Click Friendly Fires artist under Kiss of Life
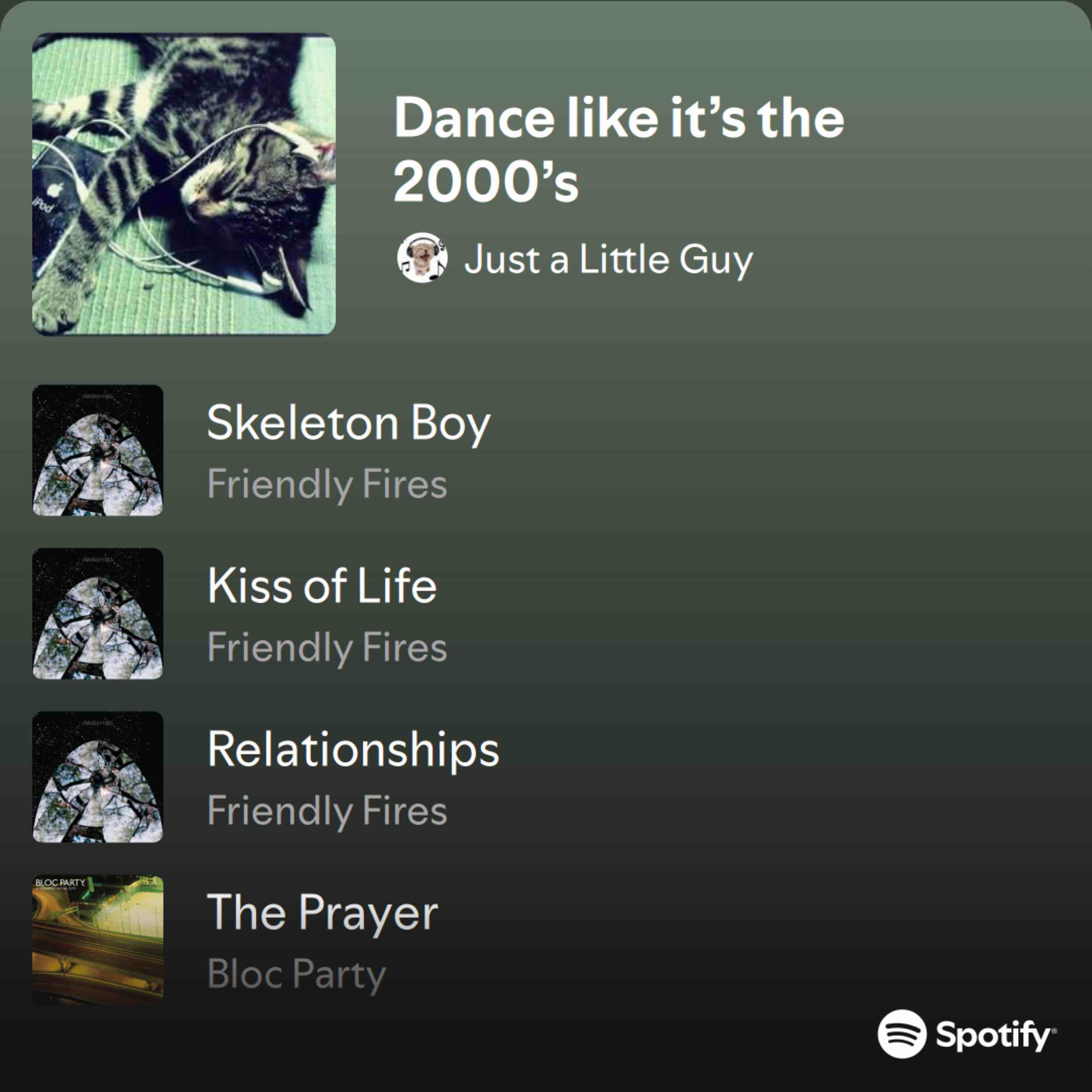Screen dimensions: 1092x1092 (x=327, y=648)
